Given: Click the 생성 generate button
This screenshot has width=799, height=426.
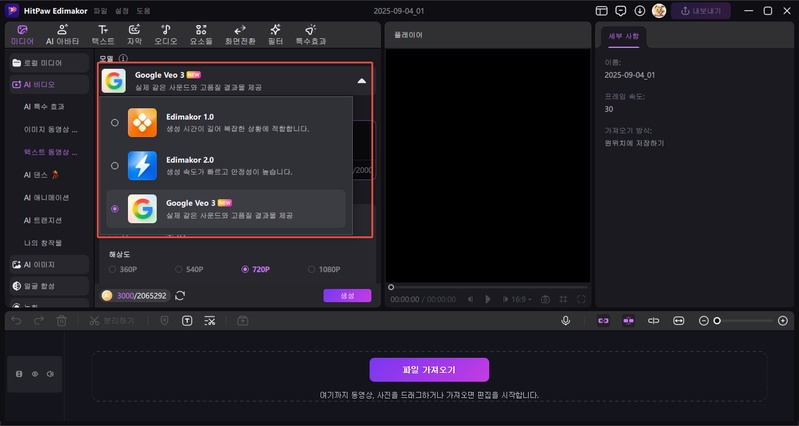Looking at the screenshot, I should (347, 296).
